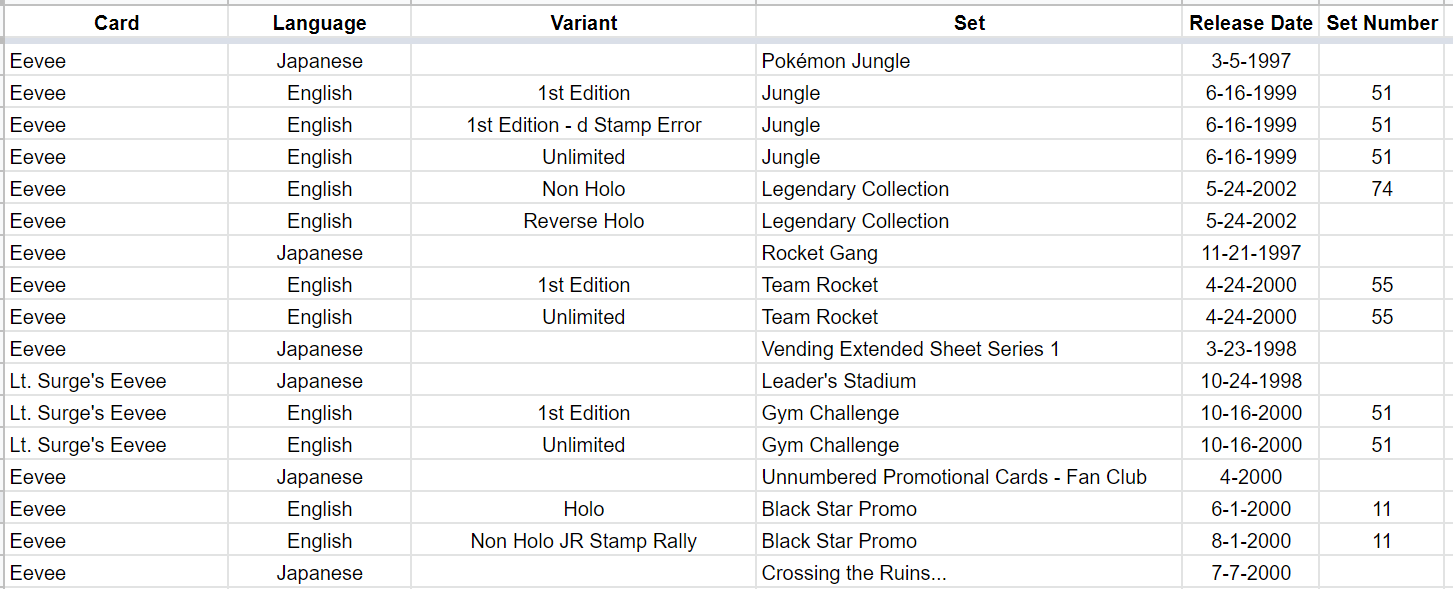Select the Card column header
Image resolution: width=1453 pixels, height=589 pixels.
[x=116, y=23]
